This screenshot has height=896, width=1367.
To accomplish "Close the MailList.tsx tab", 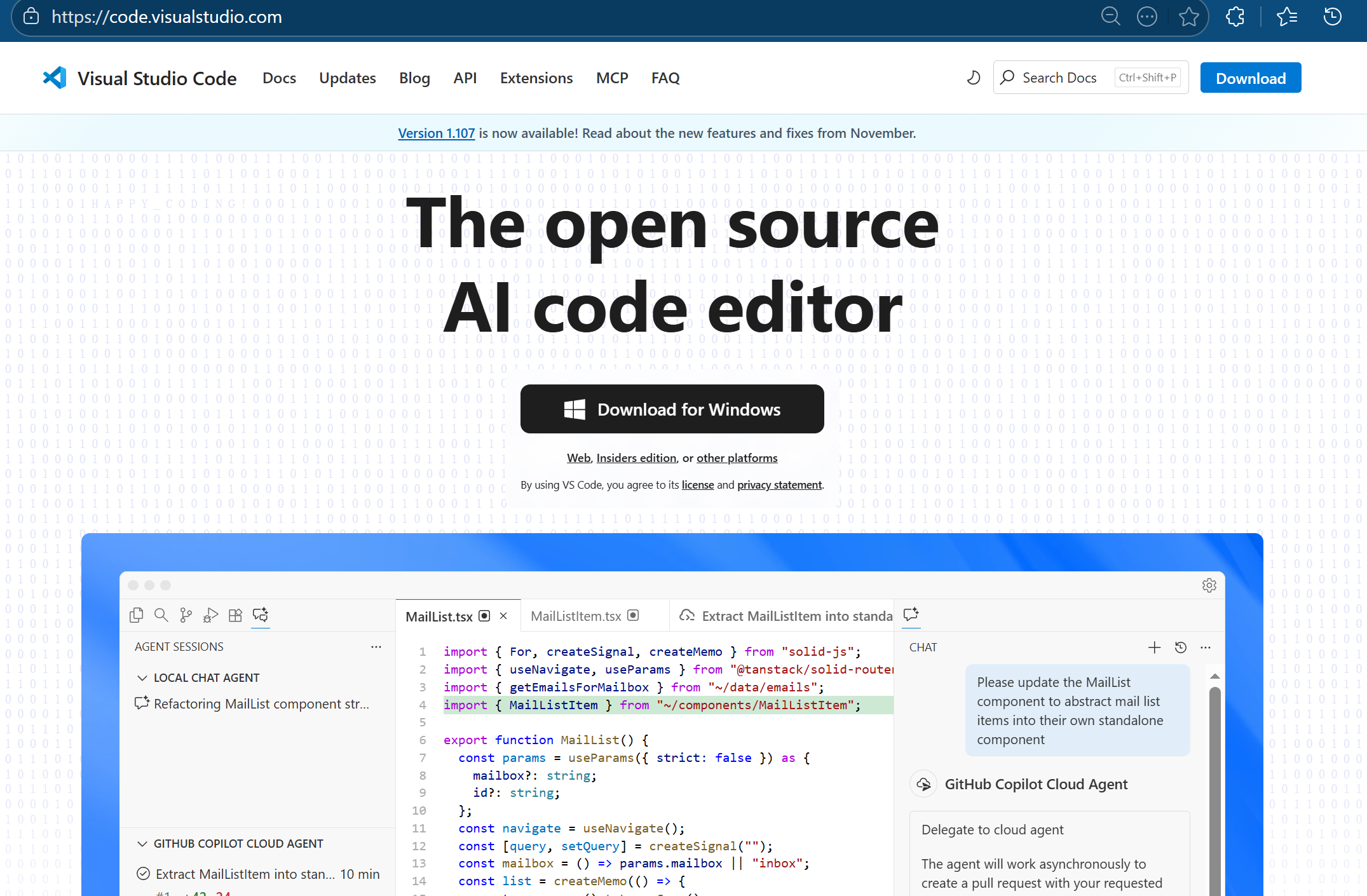I will [503, 616].
